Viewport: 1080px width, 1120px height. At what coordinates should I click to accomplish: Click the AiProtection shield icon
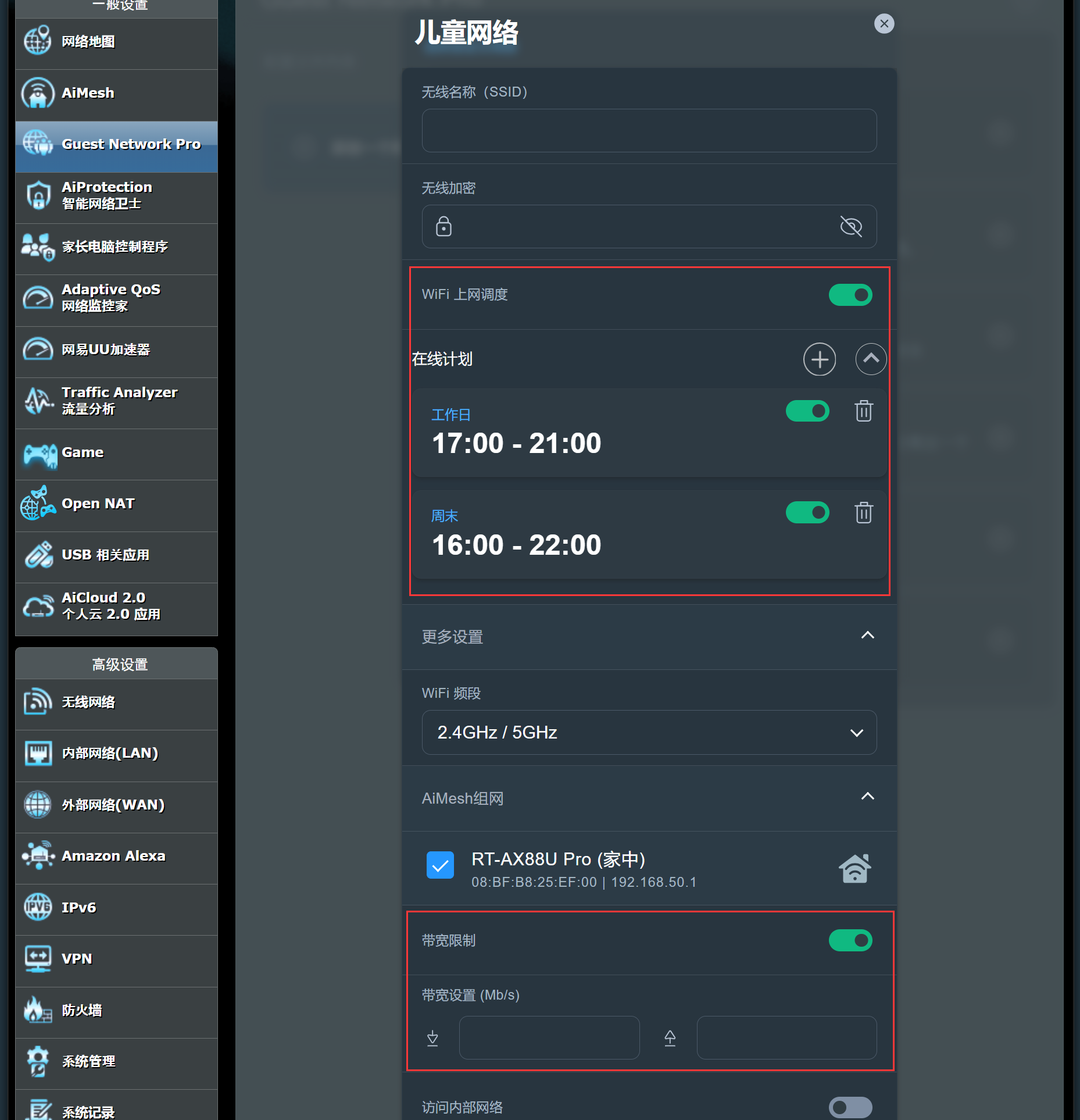[x=38, y=195]
